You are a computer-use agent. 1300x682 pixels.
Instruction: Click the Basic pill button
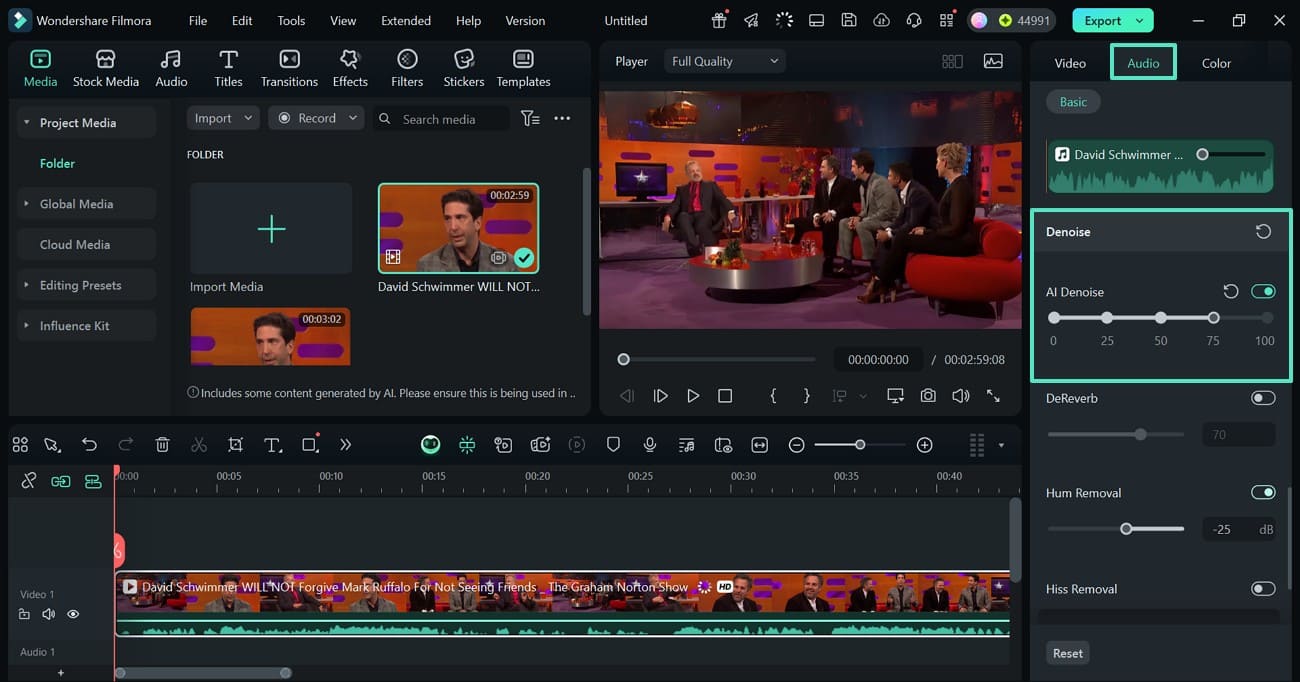click(1073, 102)
